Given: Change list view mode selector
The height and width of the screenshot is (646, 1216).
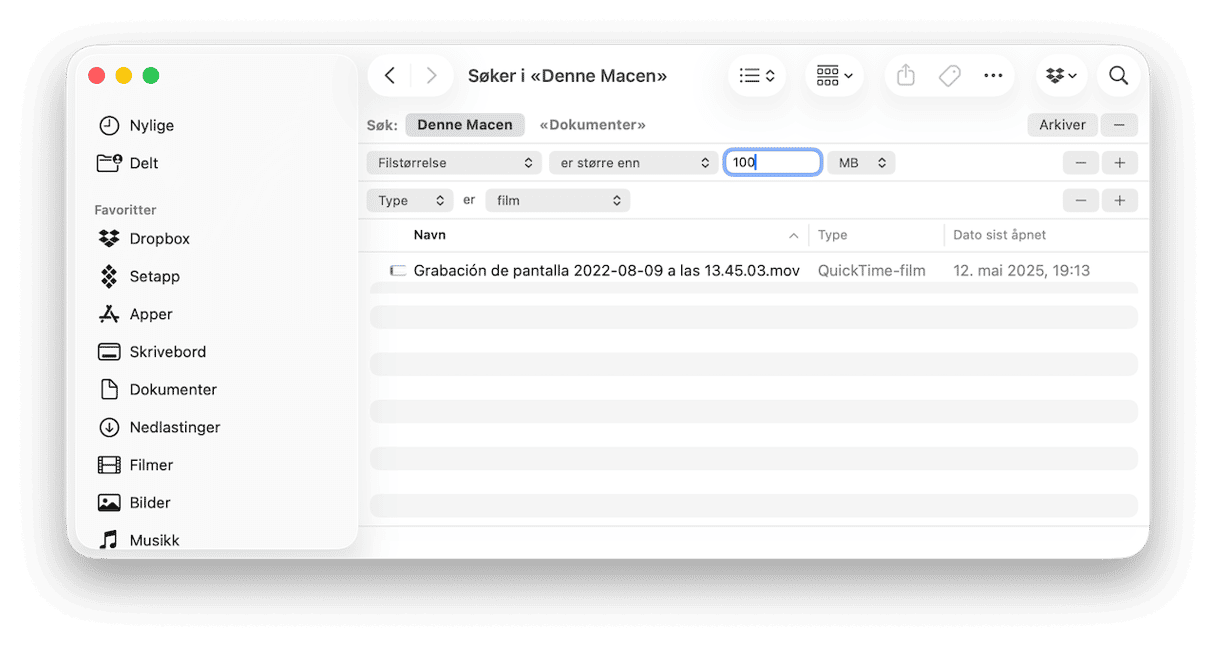Looking at the screenshot, I should 757,76.
